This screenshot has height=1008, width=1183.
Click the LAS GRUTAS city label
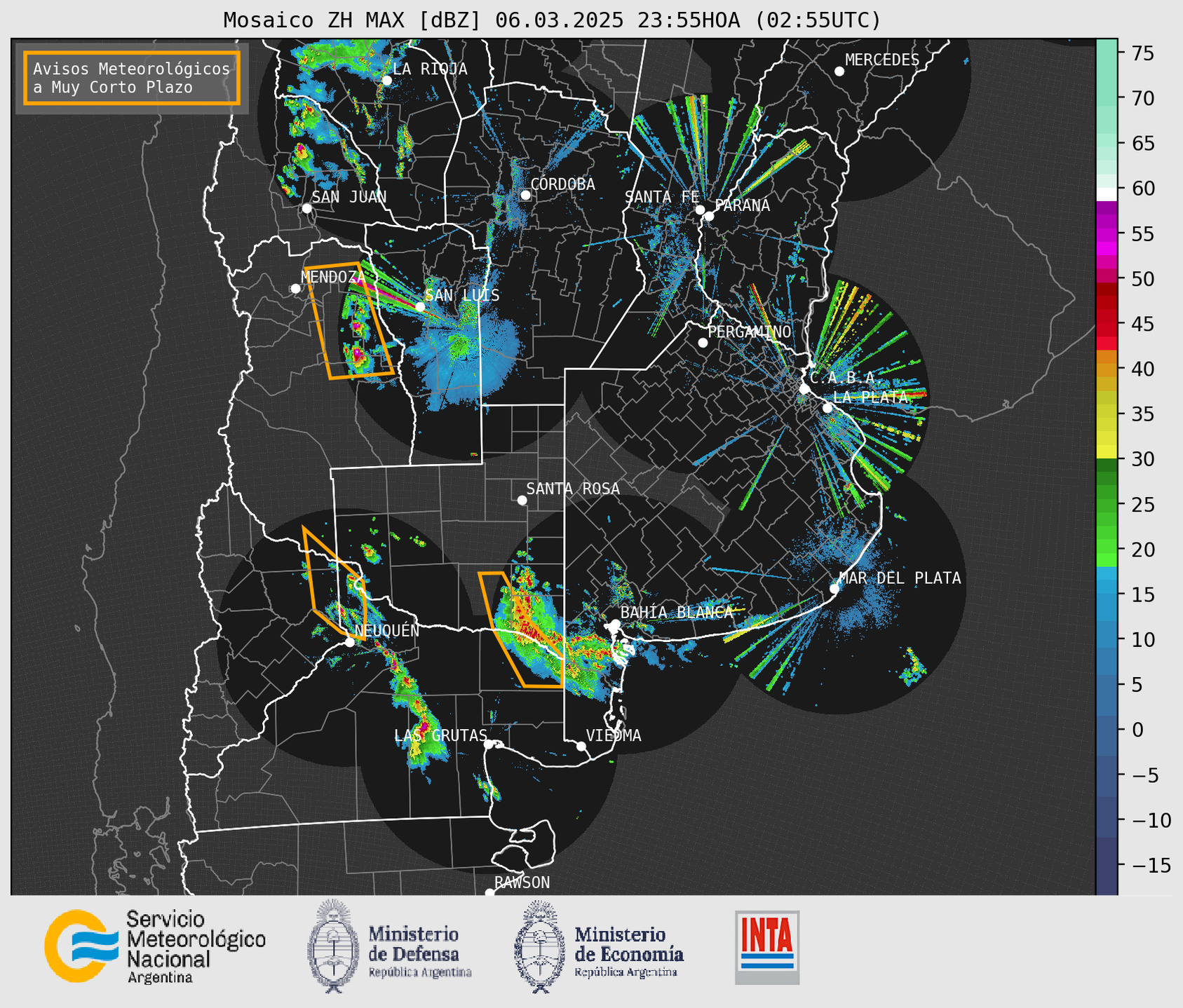440,736
